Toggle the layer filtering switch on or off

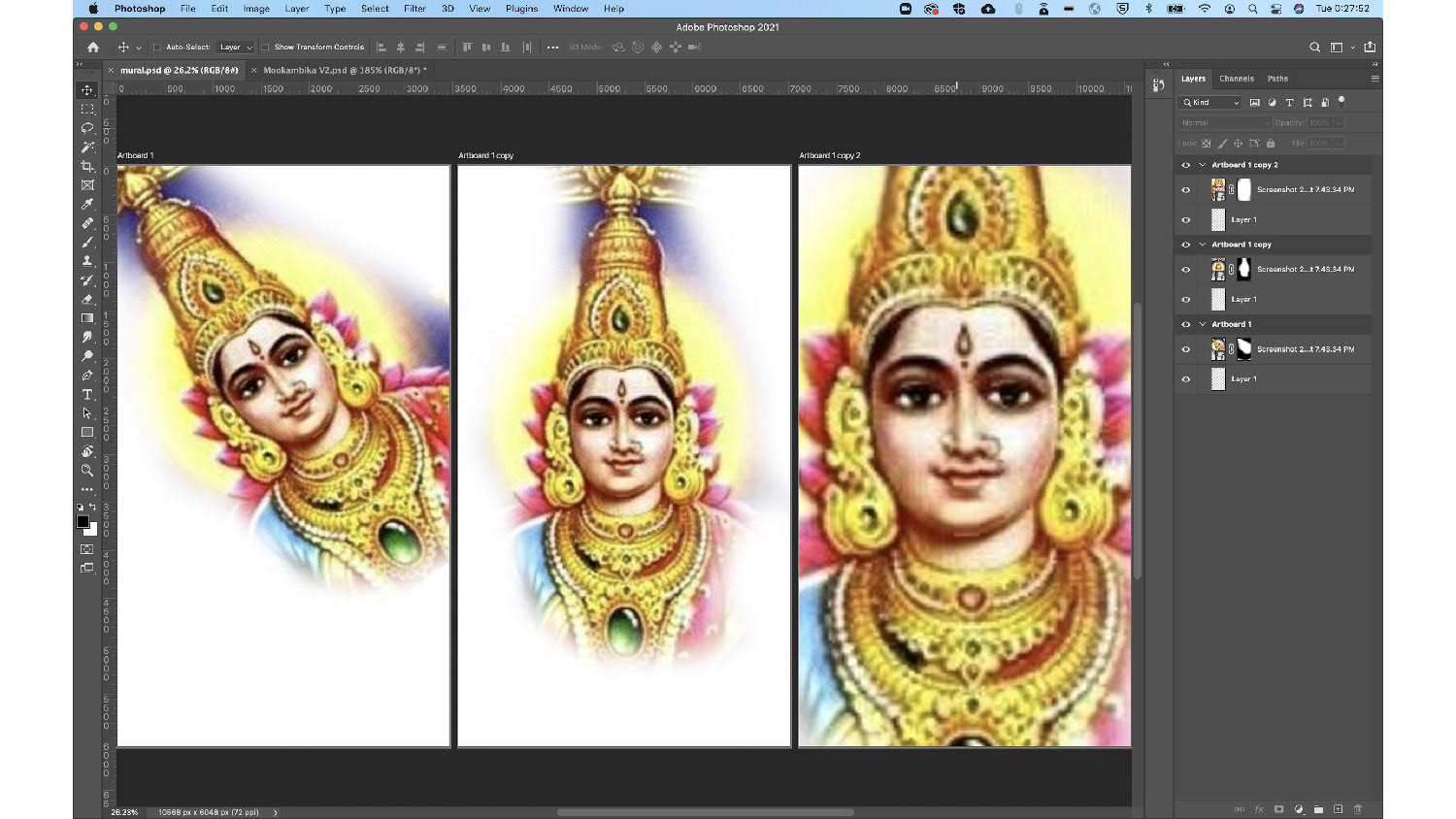pos(1342,101)
